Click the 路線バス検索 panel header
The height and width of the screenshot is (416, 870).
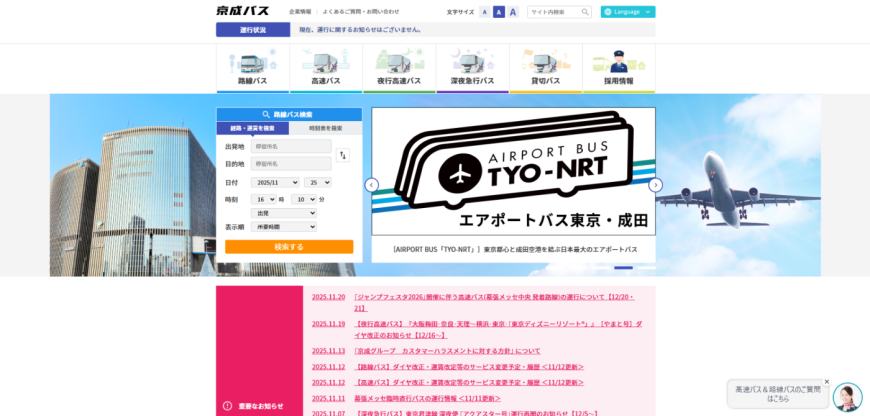pos(289,115)
